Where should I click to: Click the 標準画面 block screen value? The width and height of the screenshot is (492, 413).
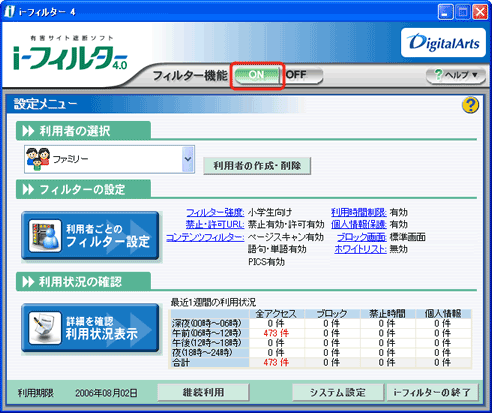[x=408, y=237]
